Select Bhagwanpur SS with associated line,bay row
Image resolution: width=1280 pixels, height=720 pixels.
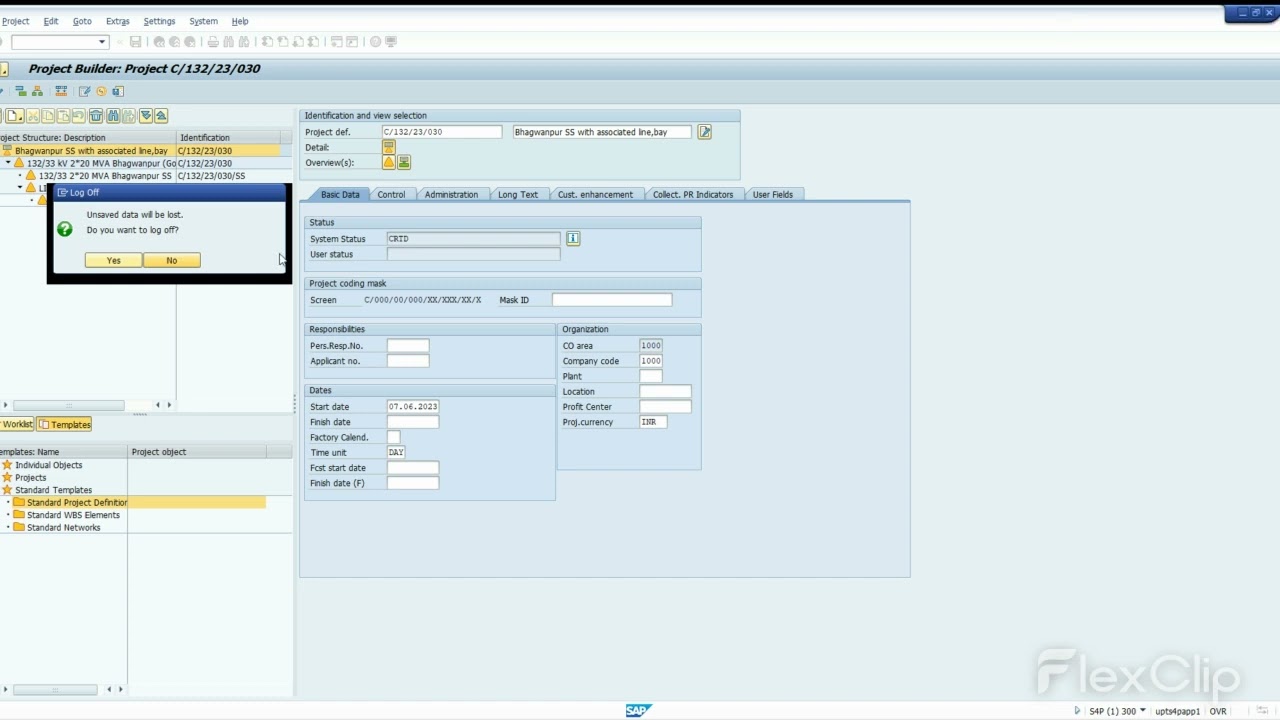tap(140, 151)
